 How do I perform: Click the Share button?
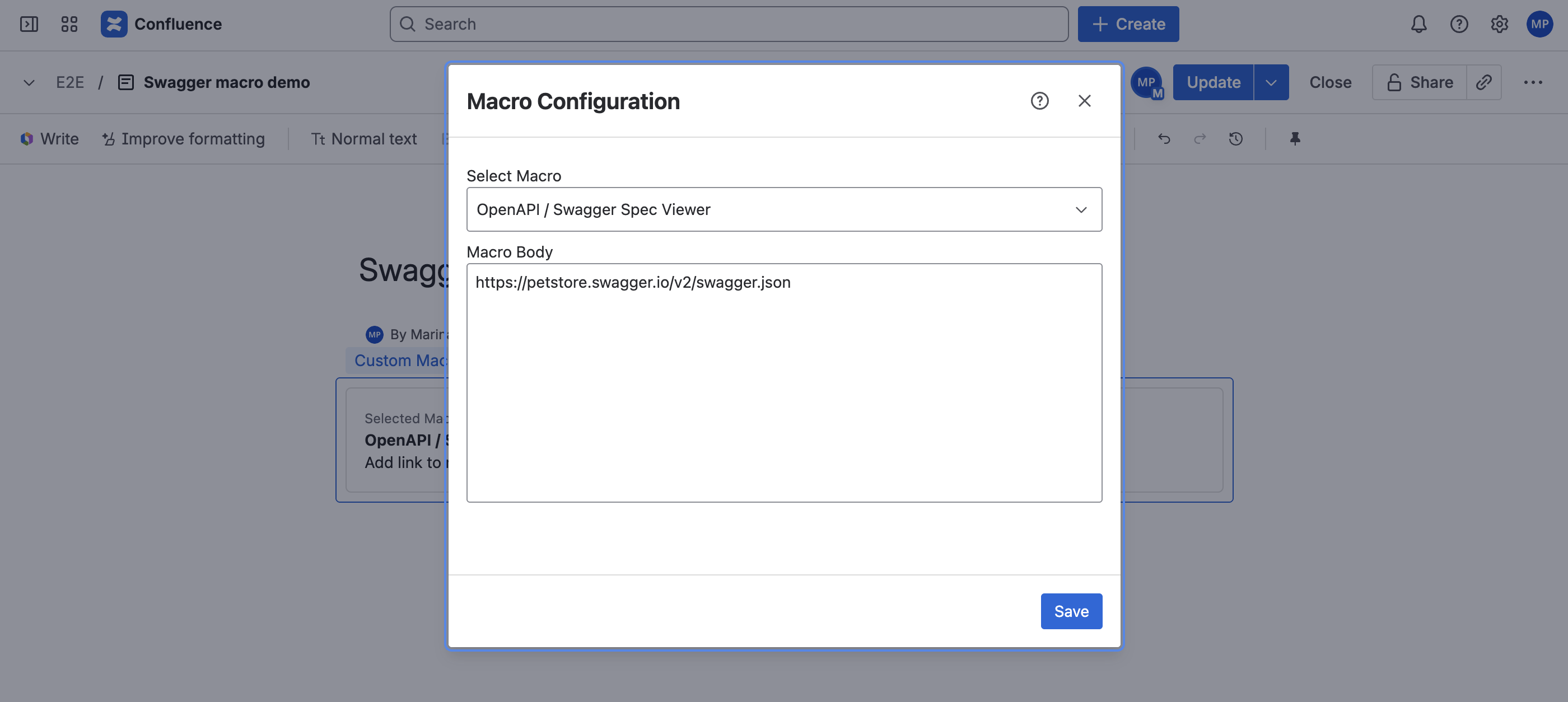pyautogui.click(x=1420, y=82)
